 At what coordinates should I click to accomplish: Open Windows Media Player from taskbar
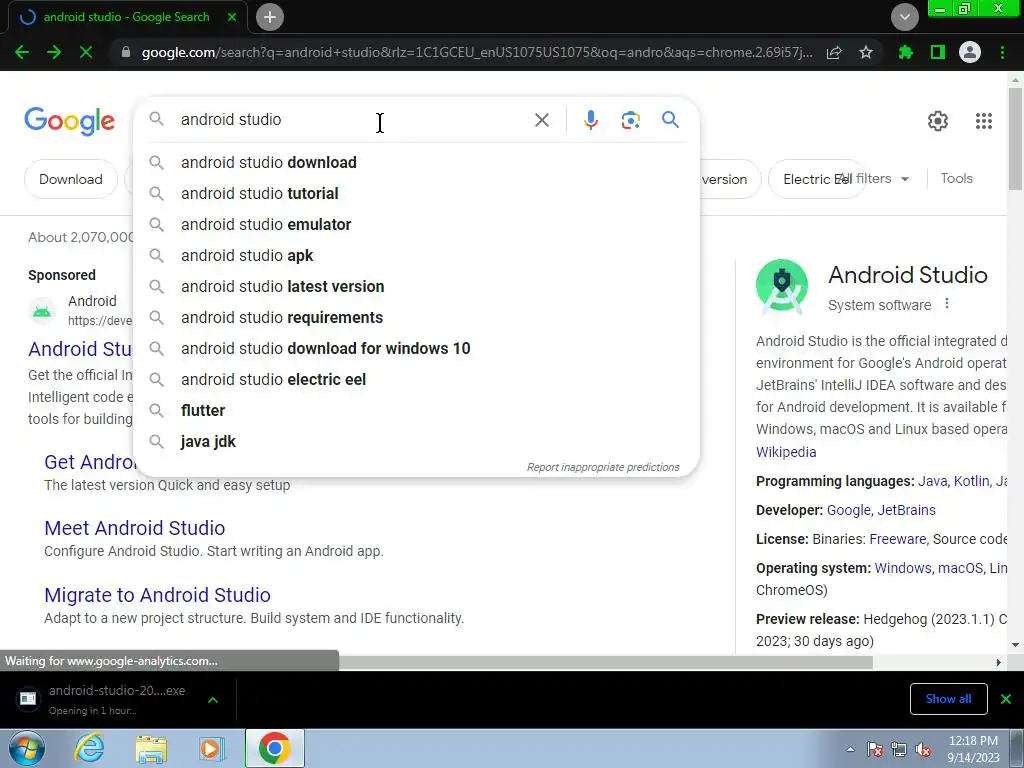[x=212, y=748]
